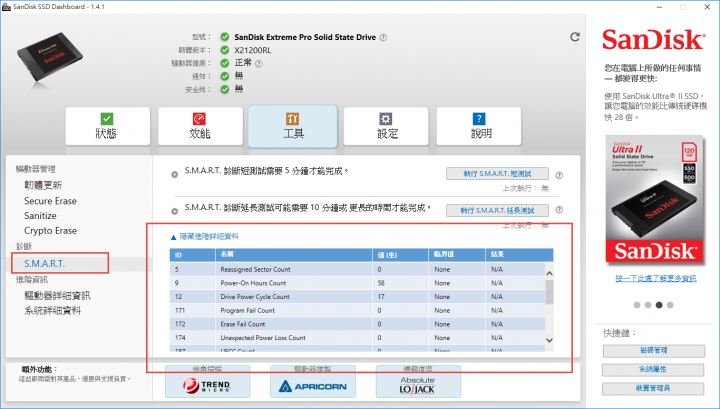Image resolution: width=720 pixels, height=409 pixels.
Task: Click help icon next to short test button
Action: (x=559, y=175)
